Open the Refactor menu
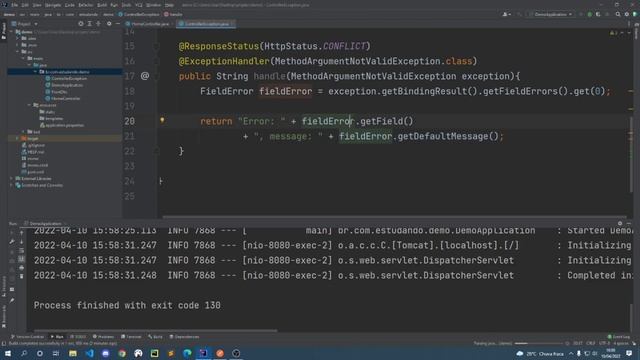 point(86,5)
